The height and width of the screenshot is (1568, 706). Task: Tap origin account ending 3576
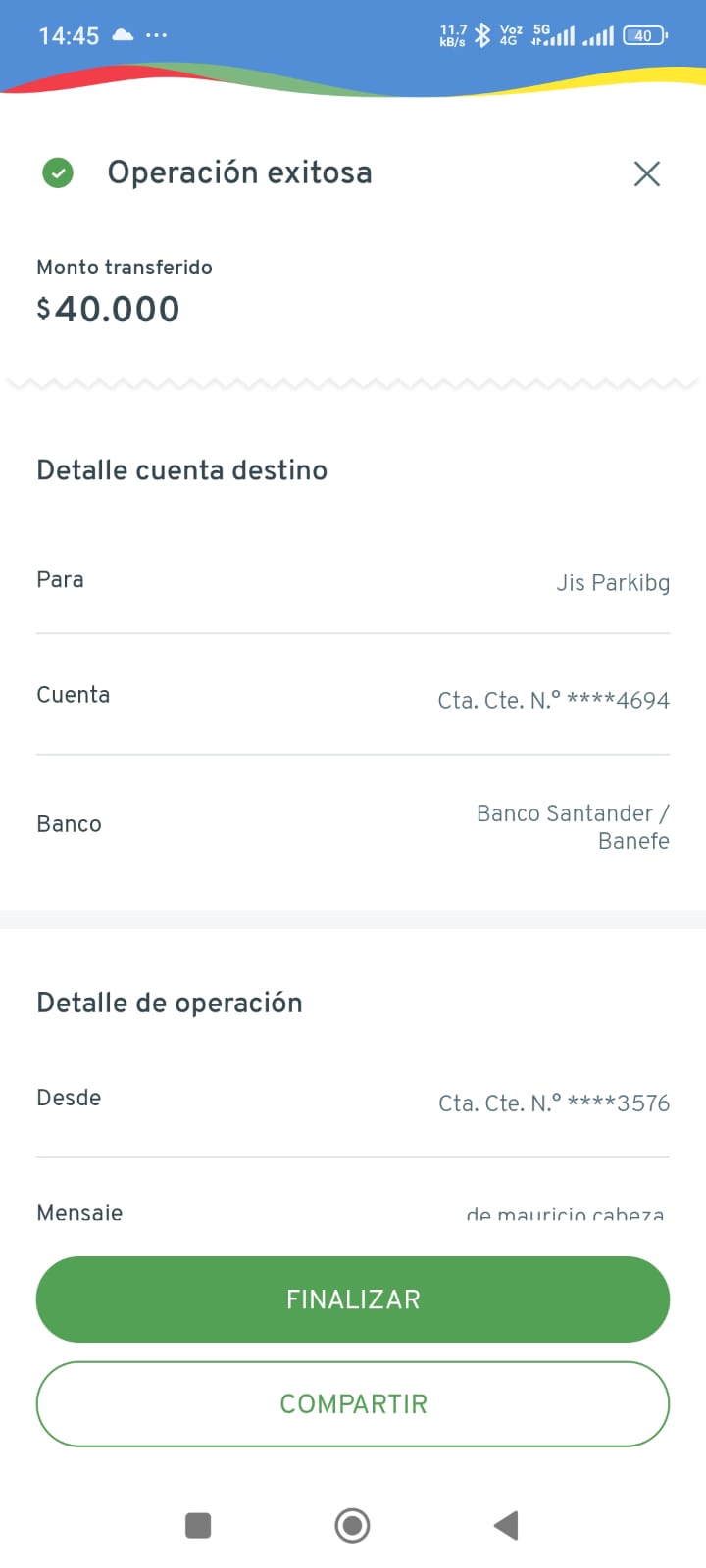point(553,1102)
